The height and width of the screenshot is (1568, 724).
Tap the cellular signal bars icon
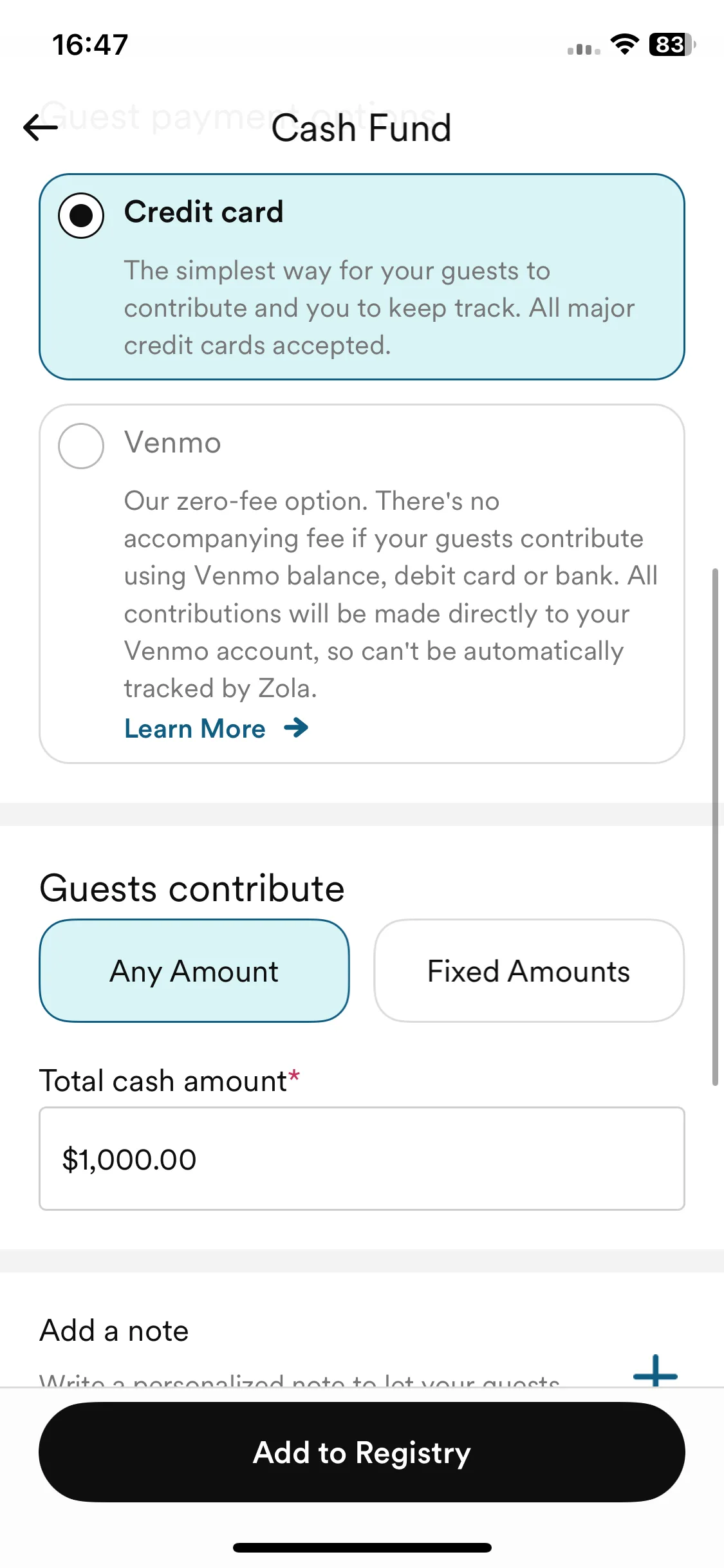coord(584,49)
